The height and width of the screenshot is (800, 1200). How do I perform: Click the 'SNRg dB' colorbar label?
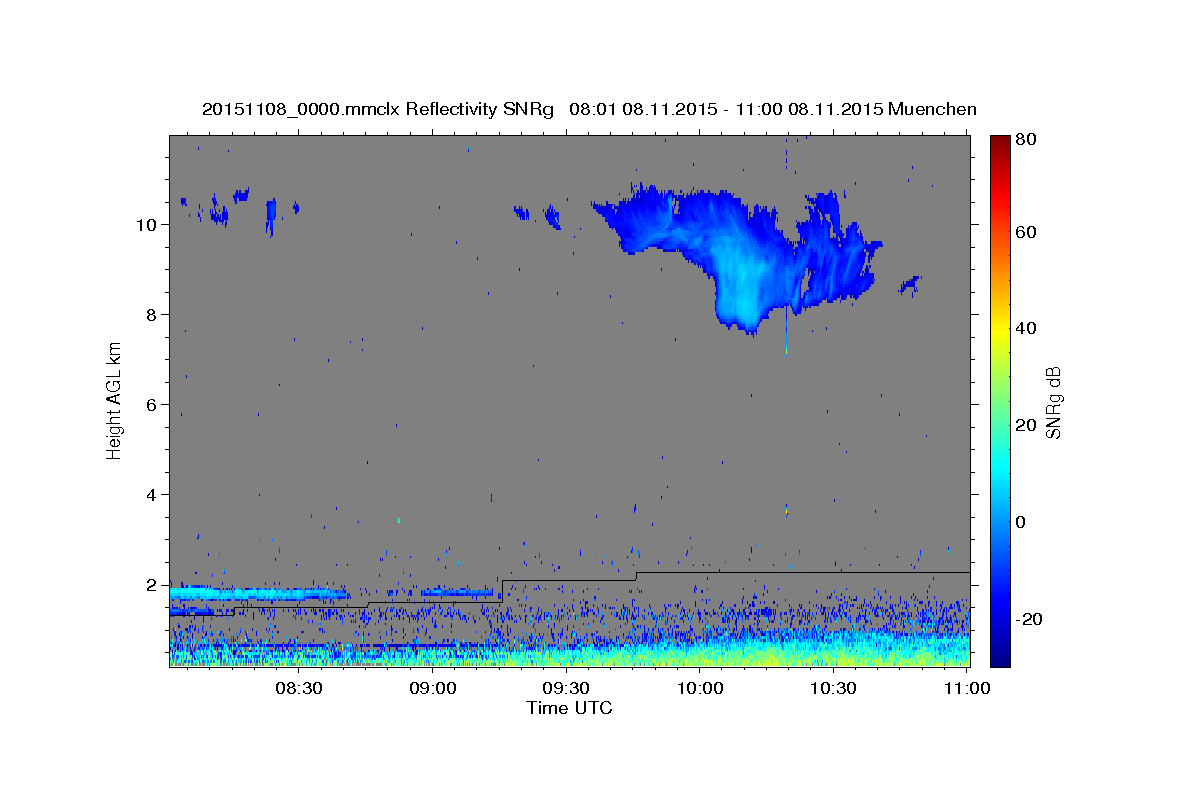coord(1053,403)
